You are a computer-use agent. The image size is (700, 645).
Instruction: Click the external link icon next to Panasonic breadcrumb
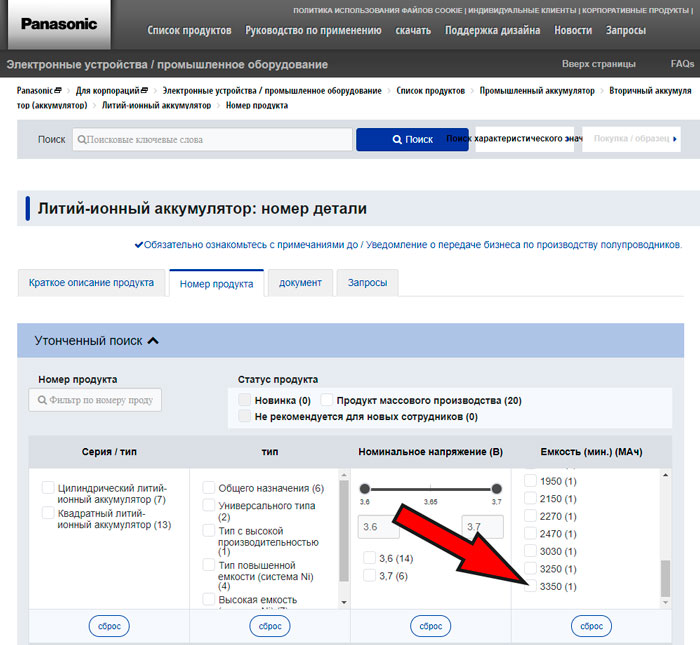pos(58,90)
